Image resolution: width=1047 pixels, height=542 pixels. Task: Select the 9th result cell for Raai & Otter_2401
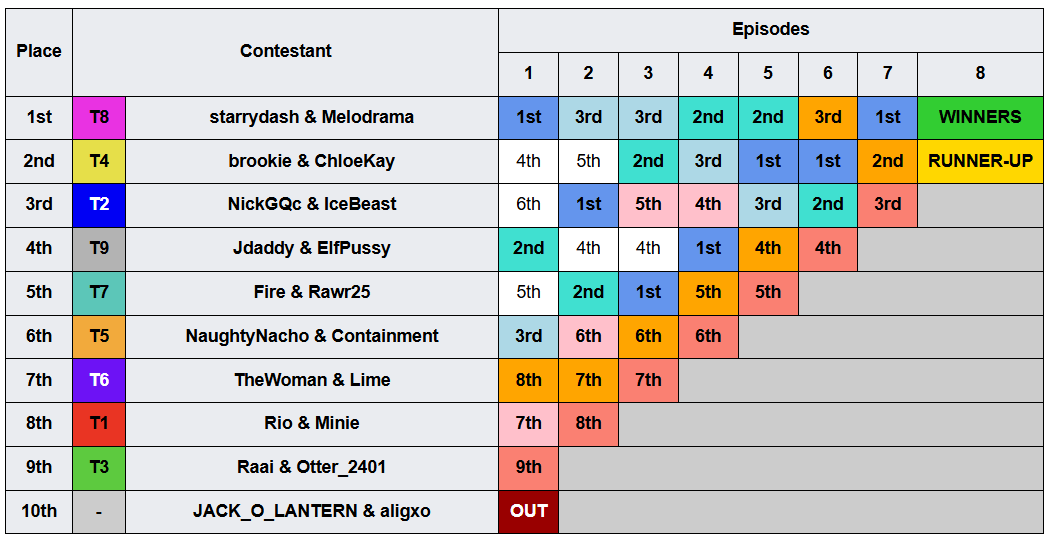tap(528, 467)
